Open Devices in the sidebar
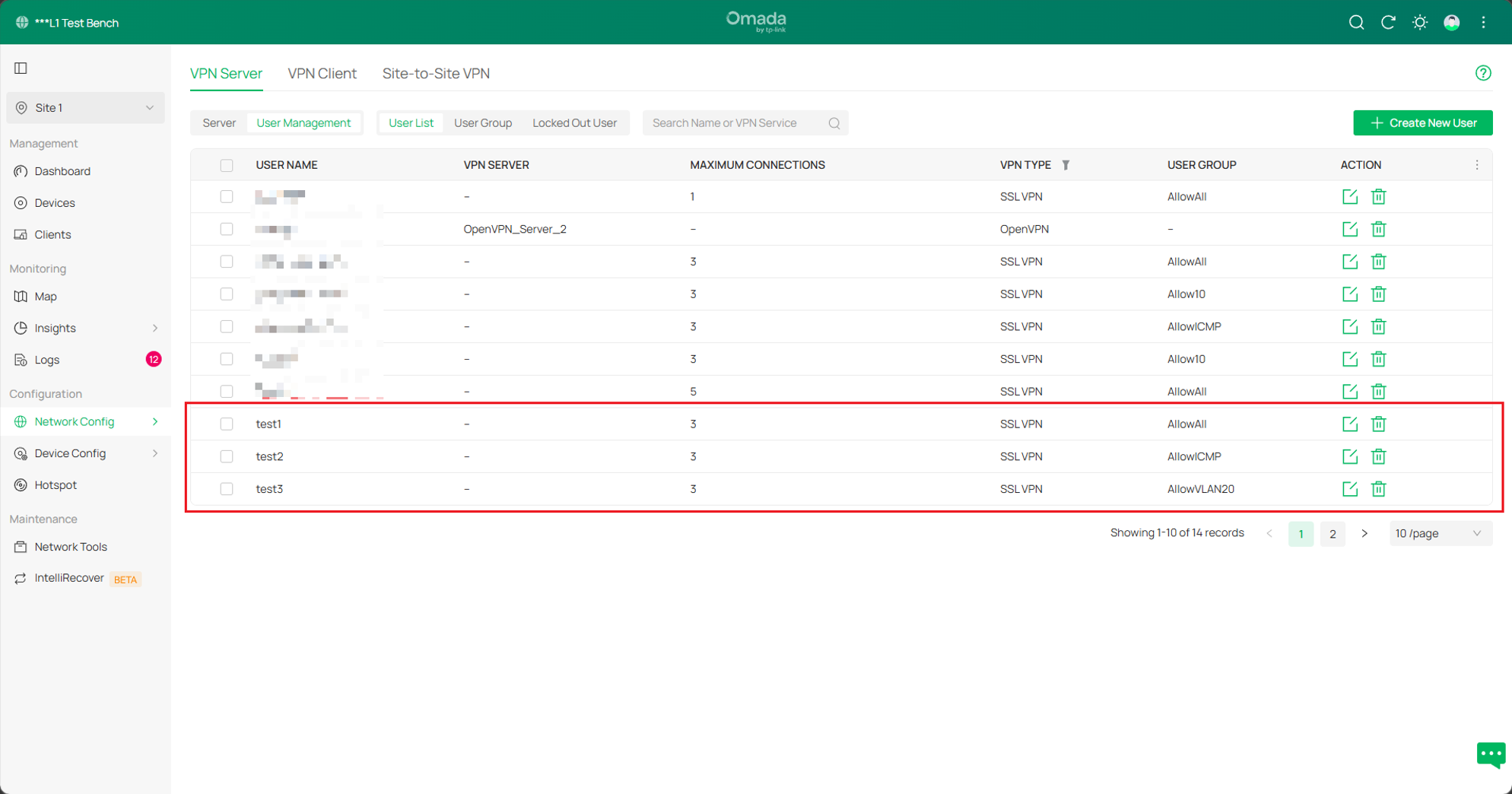 pos(55,203)
